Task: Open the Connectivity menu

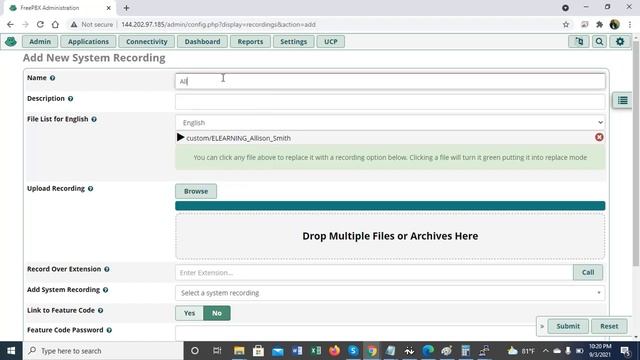Action: tap(147, 41)
